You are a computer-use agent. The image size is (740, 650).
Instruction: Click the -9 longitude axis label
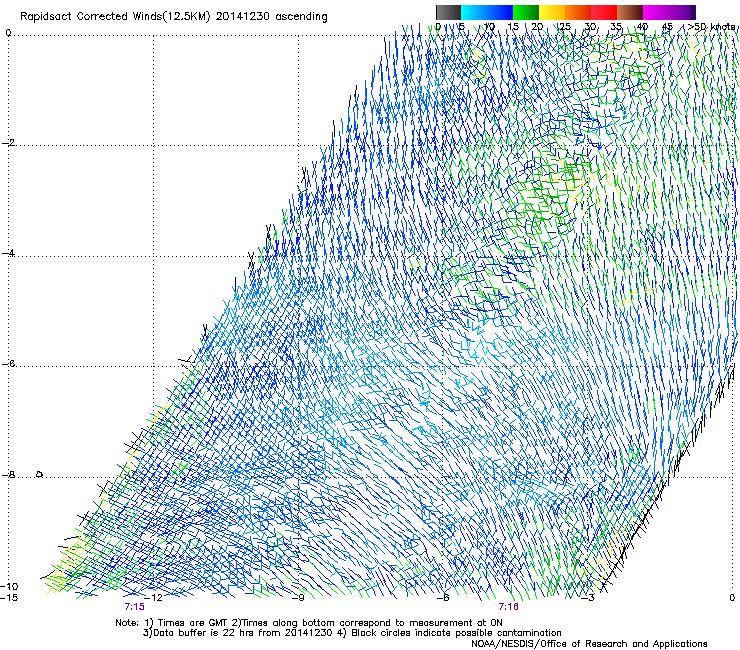pos(297,598)
